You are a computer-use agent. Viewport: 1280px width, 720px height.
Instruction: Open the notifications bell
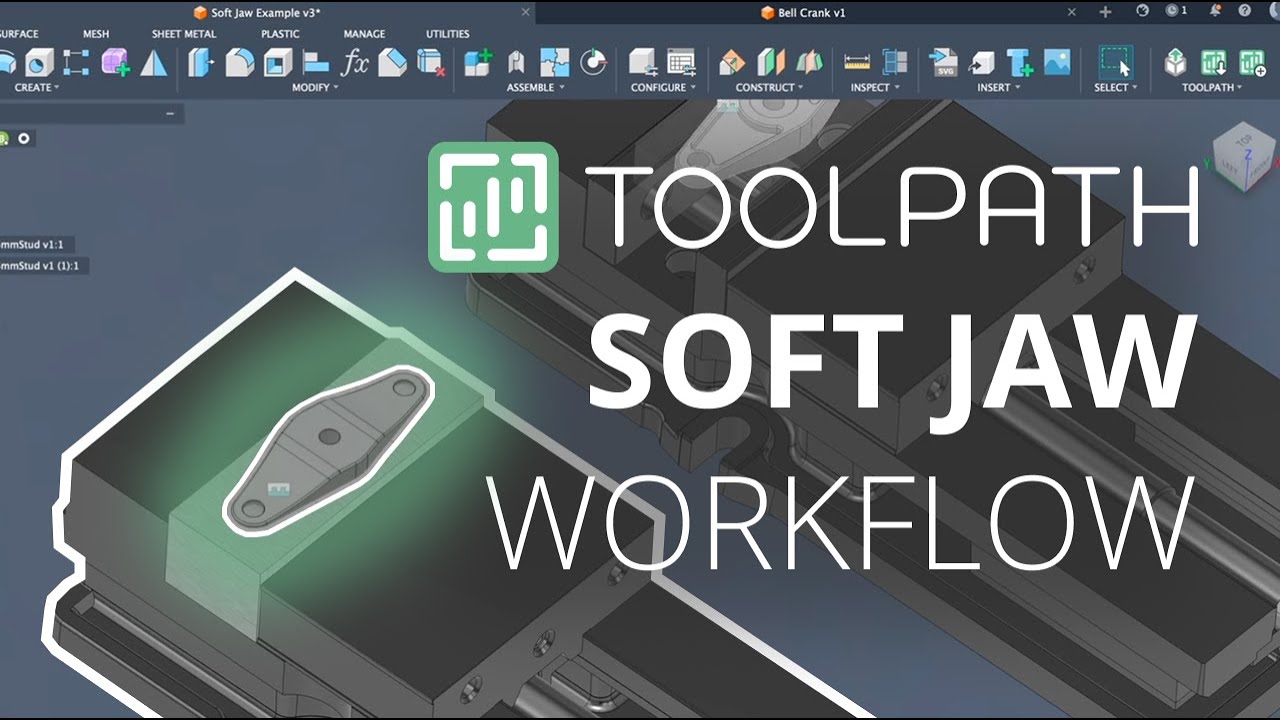(x=1218, y=11)
